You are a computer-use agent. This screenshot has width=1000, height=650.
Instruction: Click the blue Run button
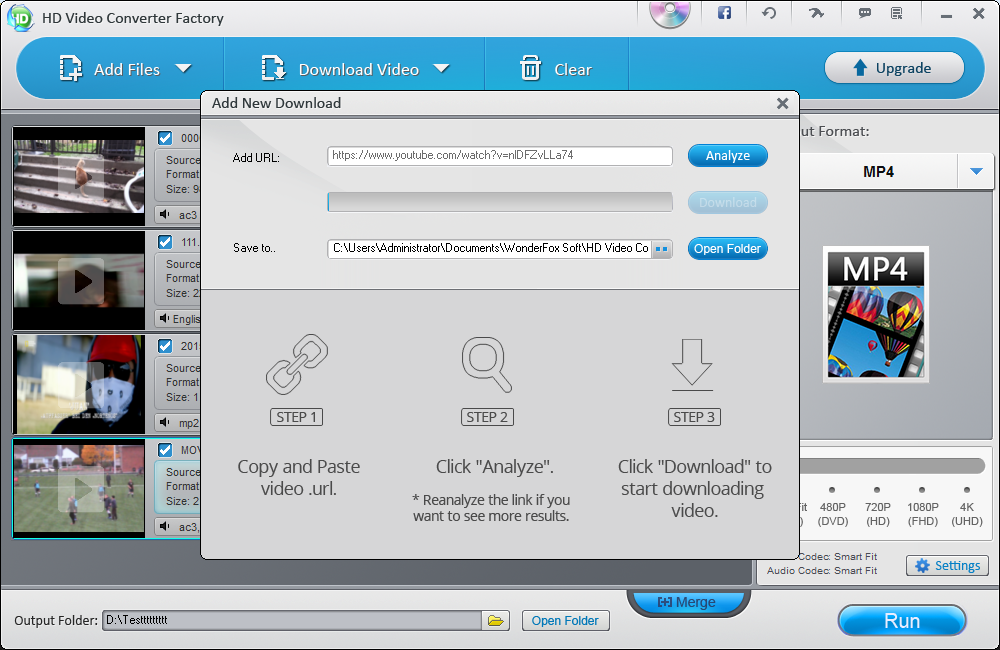click(902, 621)
